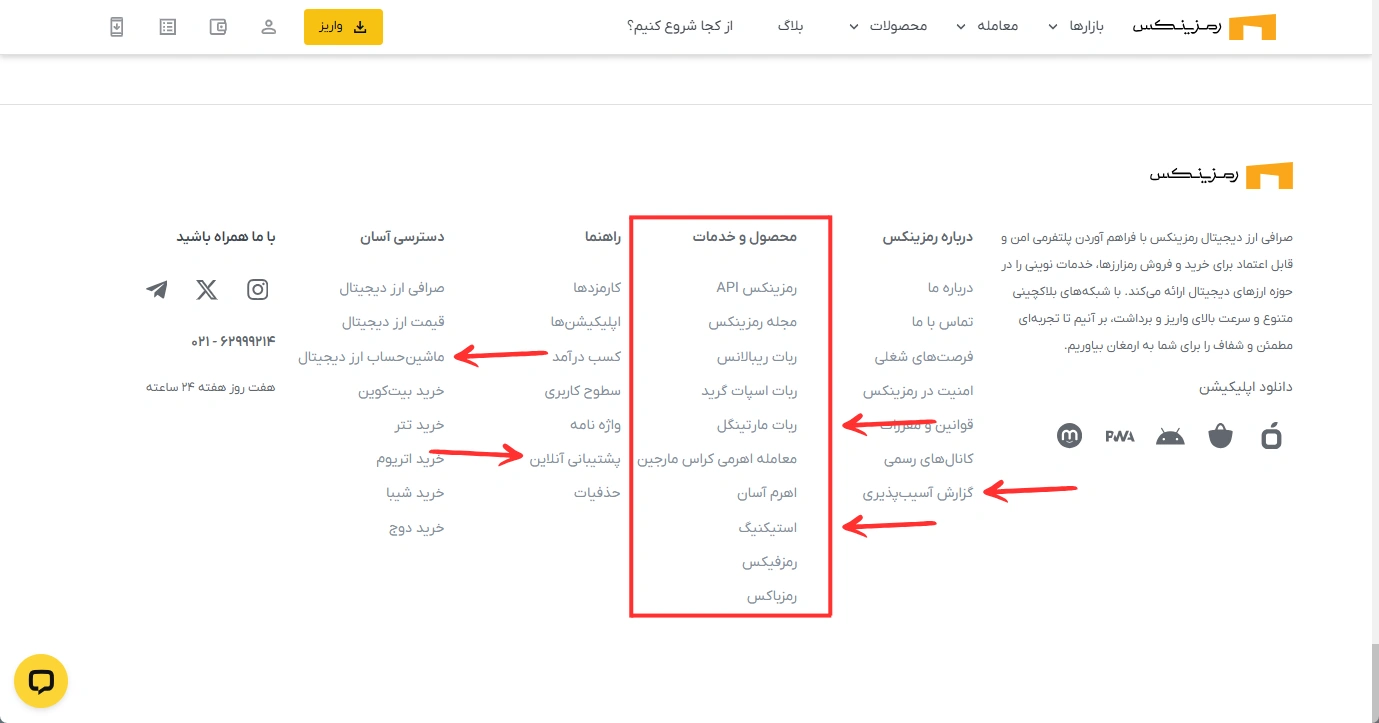Open the حذفیات link

(598, 493)
